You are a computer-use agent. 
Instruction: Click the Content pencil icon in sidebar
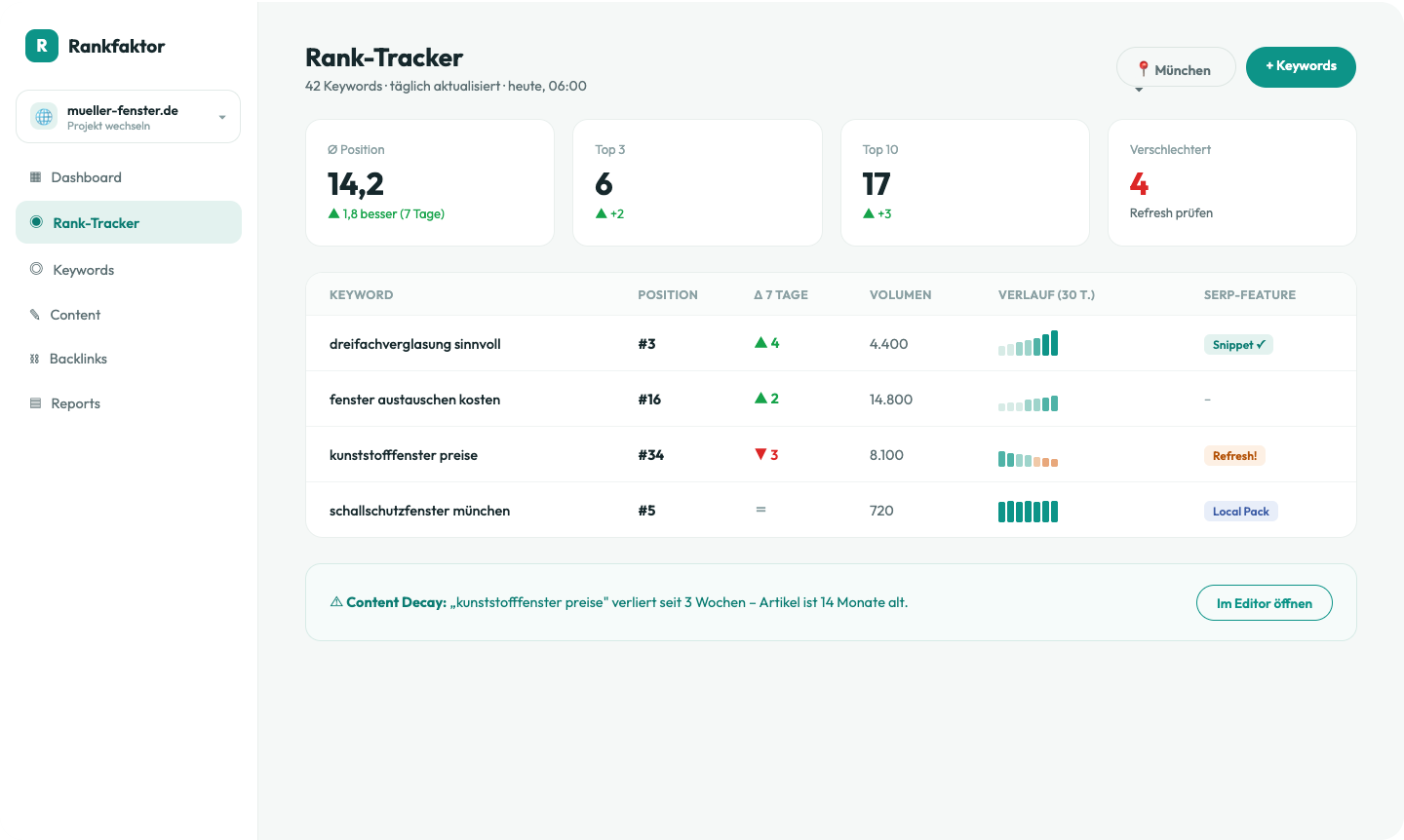[x=35, y=315]
